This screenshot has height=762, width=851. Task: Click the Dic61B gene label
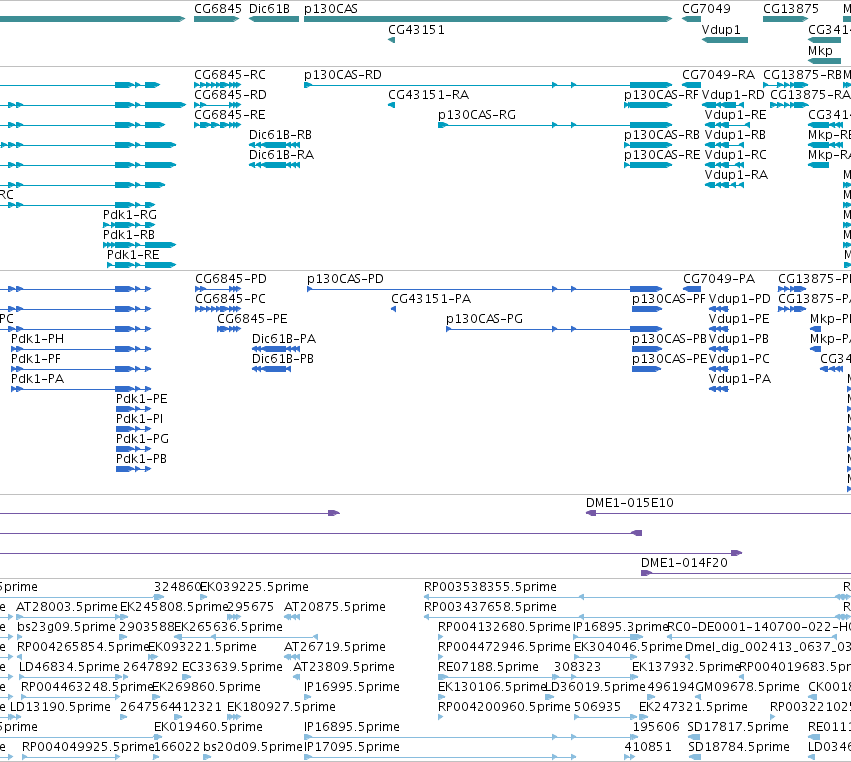[x=269, y=9]
